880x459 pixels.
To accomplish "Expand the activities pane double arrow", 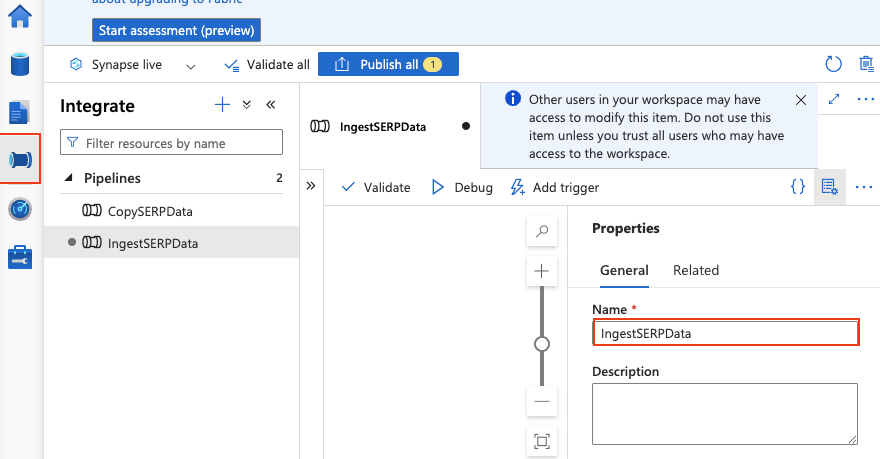I will tap(310, 187).
